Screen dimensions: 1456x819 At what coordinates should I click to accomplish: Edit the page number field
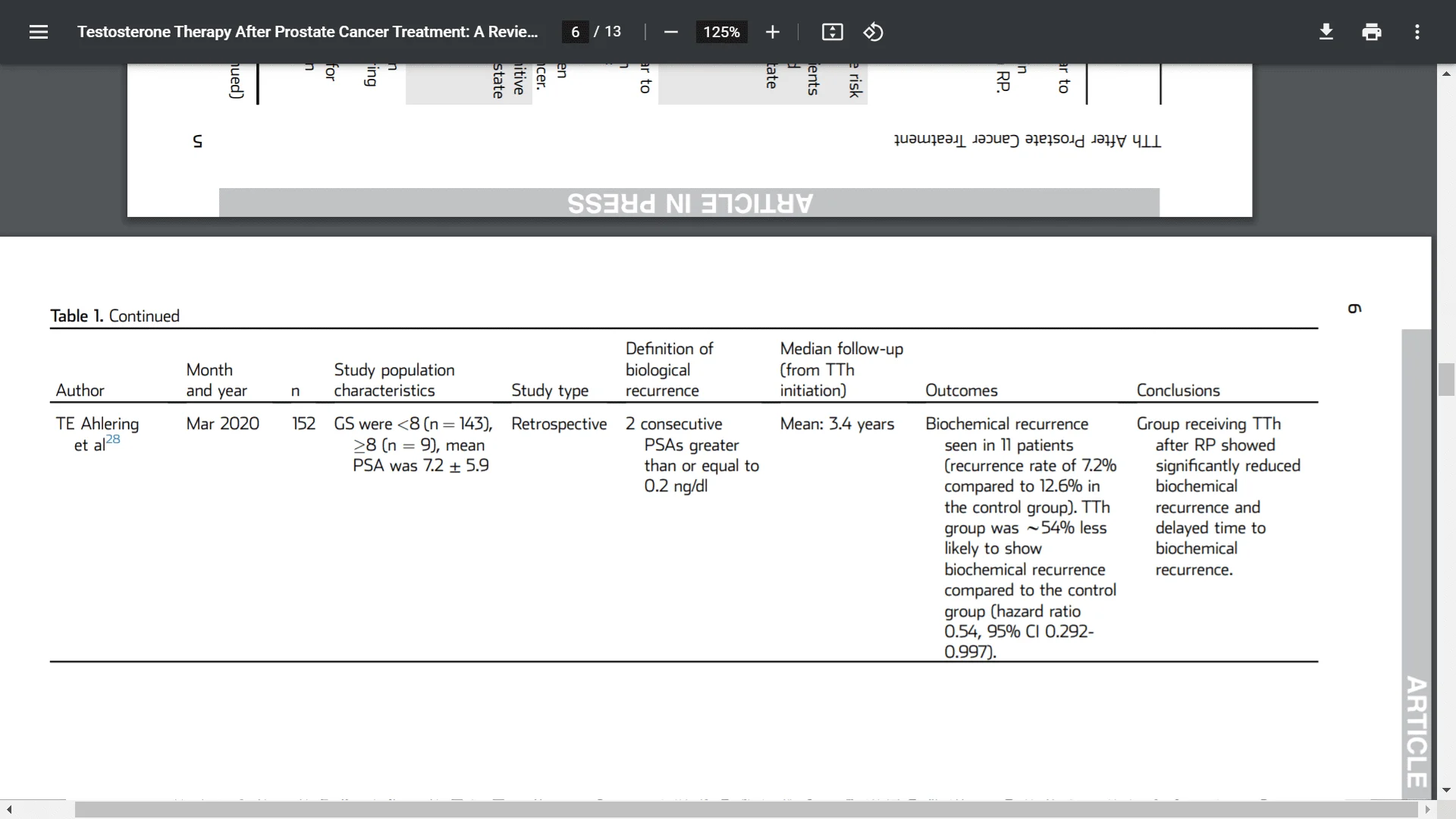coord(575,32)
